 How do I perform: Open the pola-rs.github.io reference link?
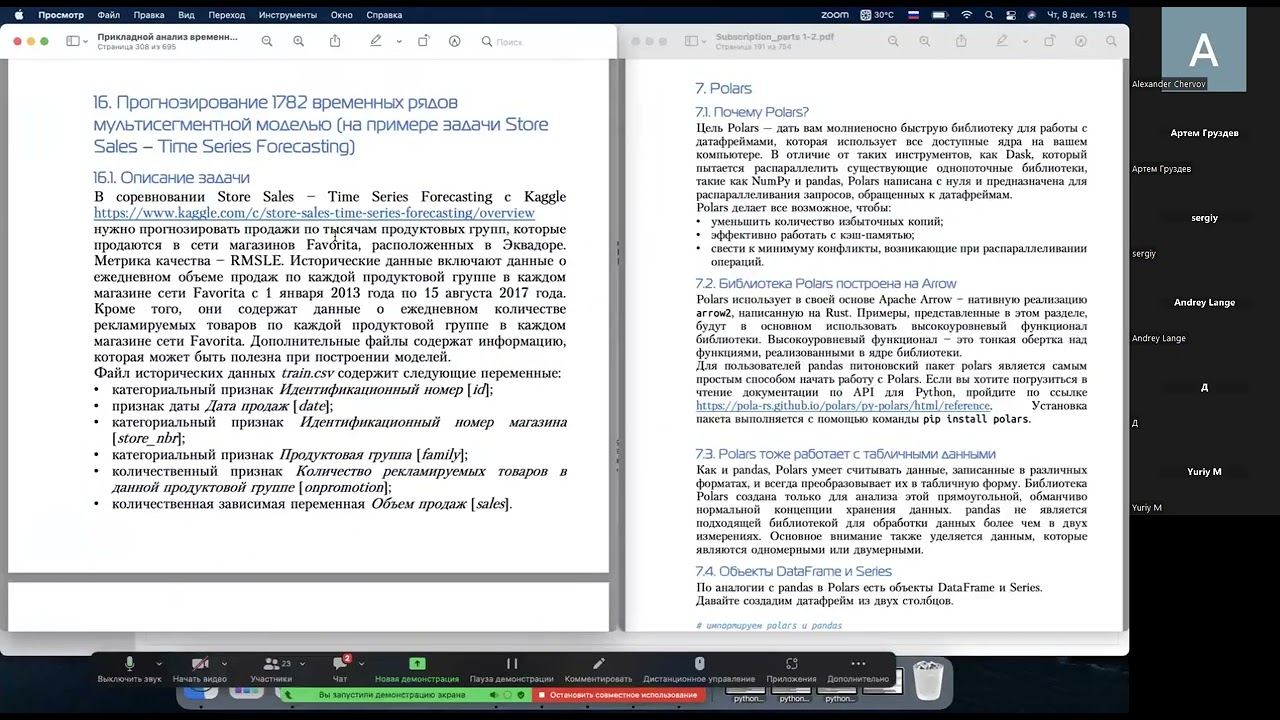point(843,406)
